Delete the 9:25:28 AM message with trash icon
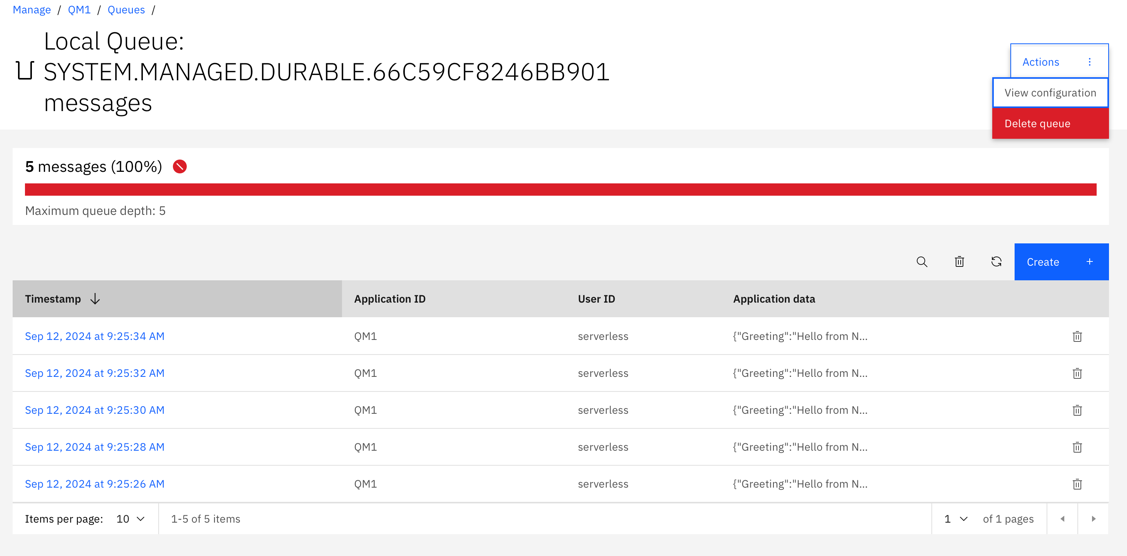 coord(1077,447)
